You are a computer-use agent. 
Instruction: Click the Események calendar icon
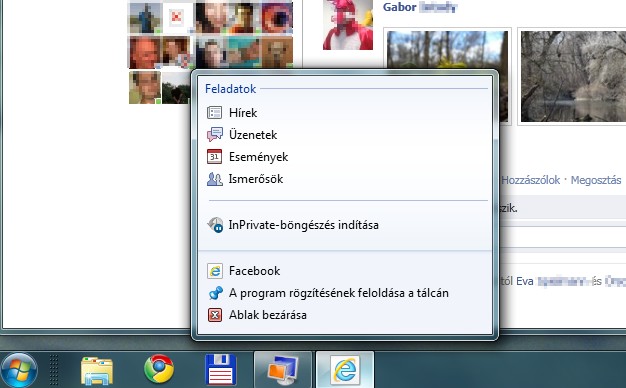pyautogui.click(x=214, y=156)
